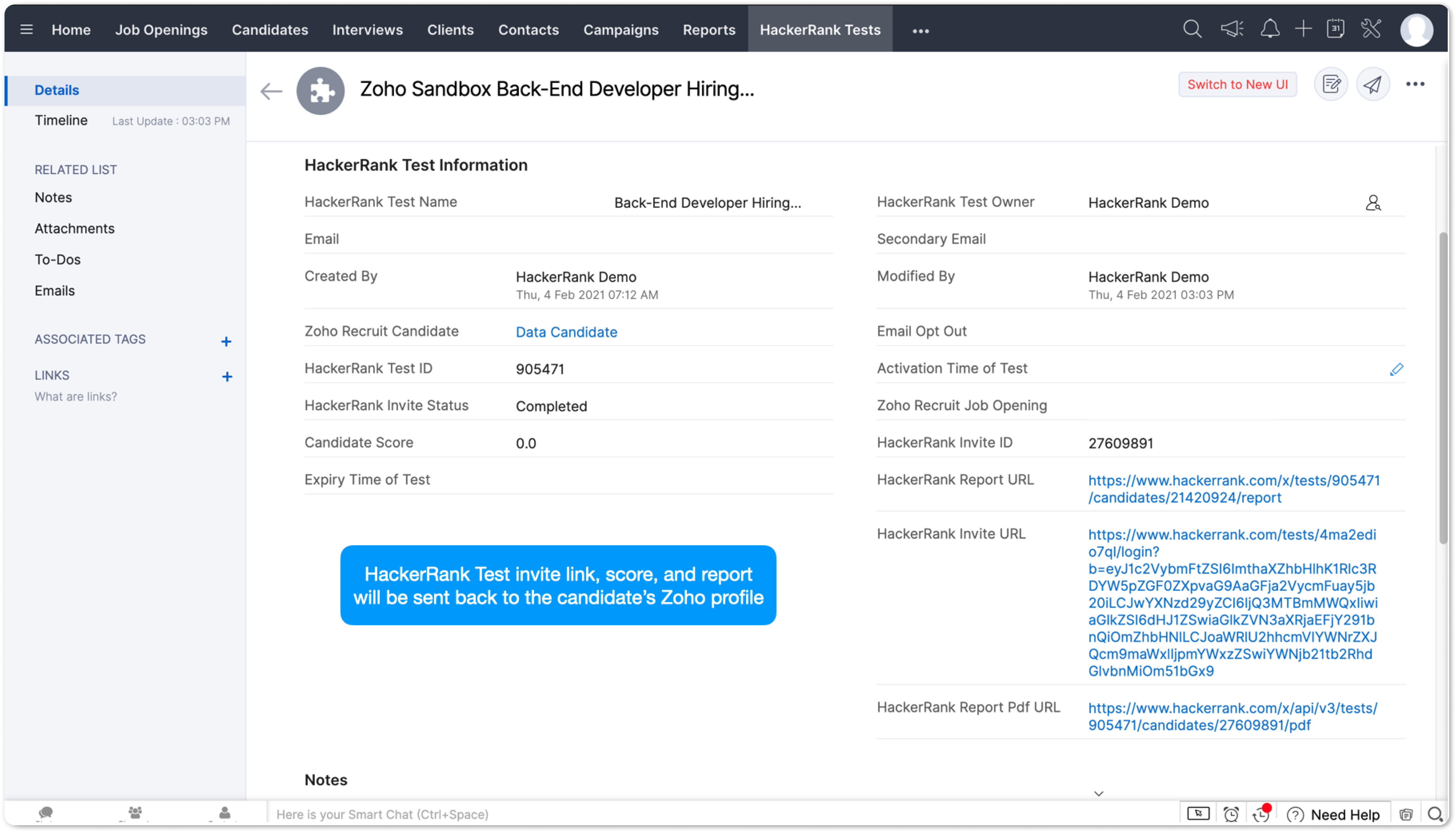Open the Data Candidate link

(566, 332)
